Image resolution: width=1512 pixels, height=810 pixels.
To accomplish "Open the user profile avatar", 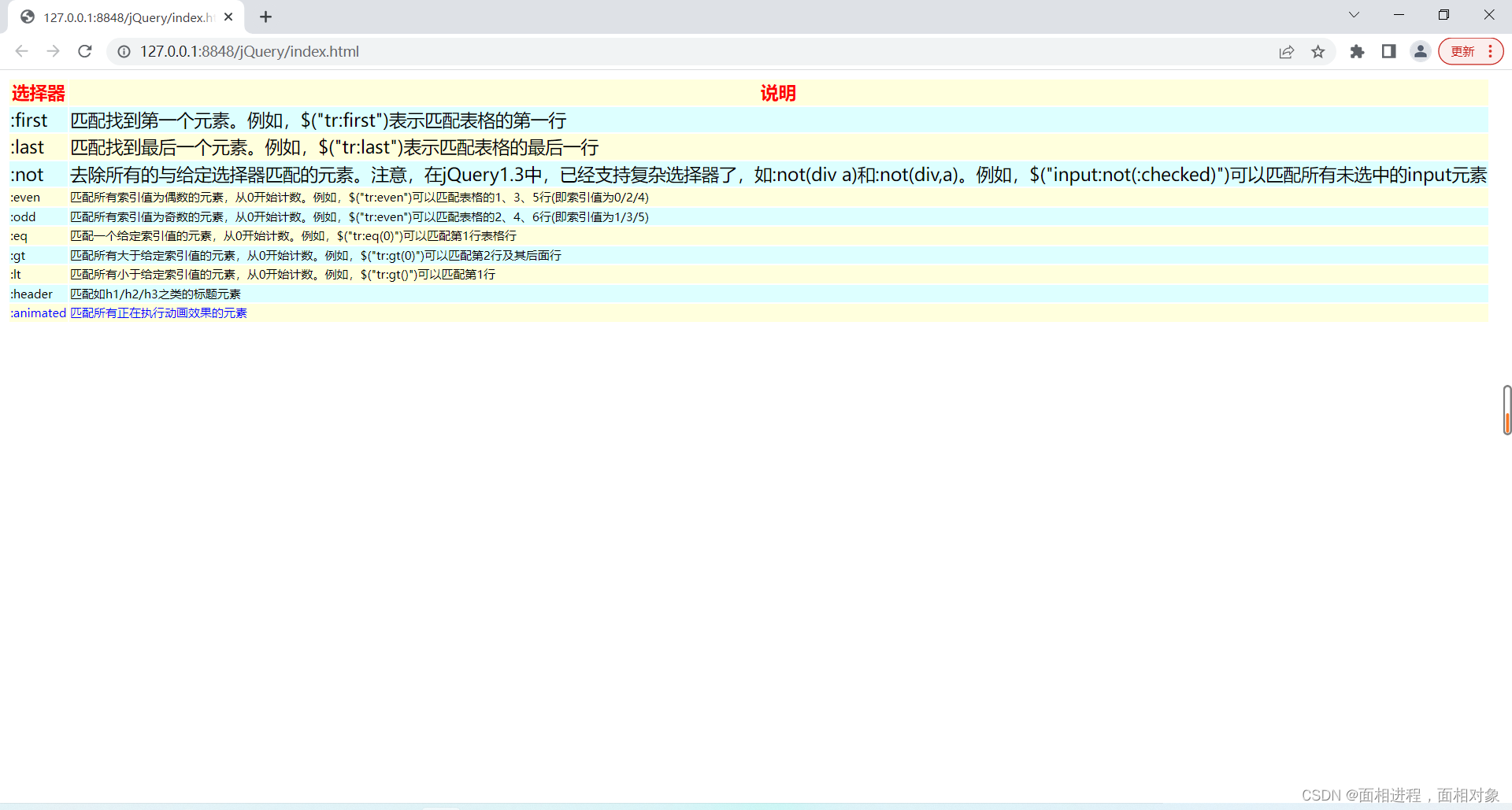I will click(x=1421, y=51).
